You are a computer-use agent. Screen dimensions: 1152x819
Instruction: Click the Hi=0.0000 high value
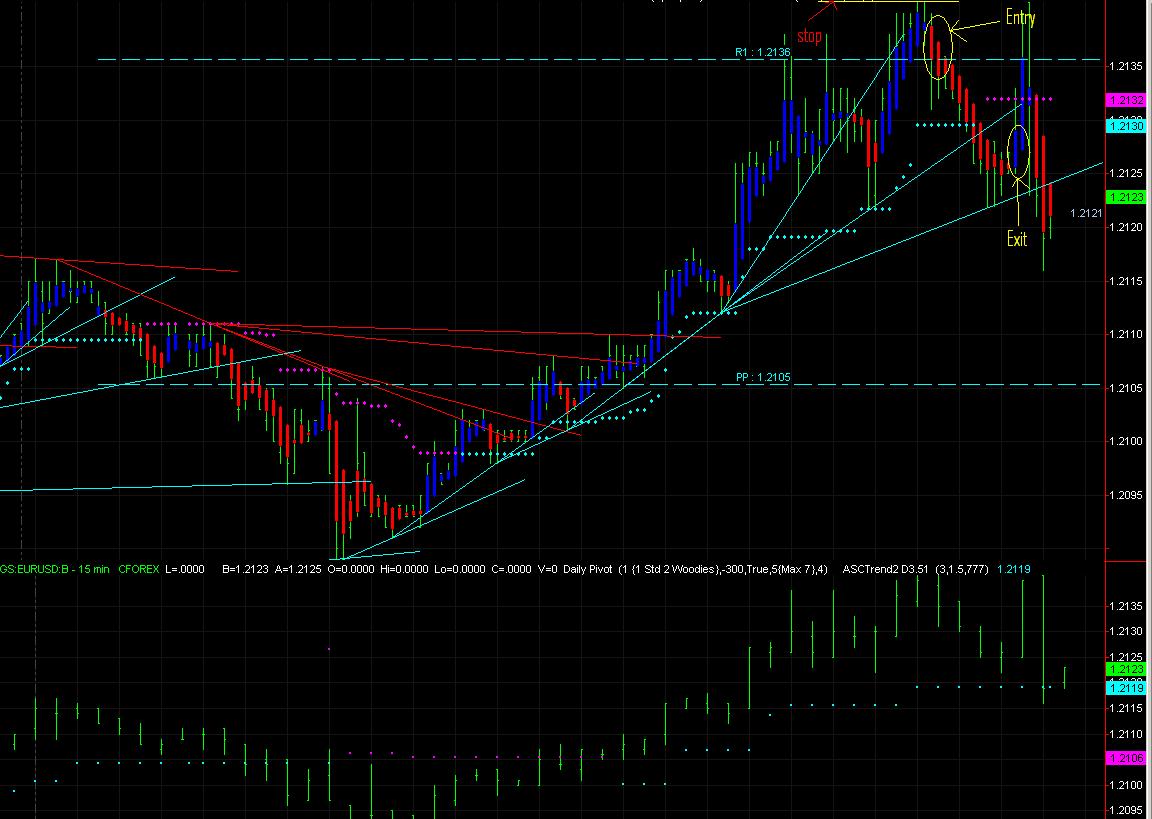404,569
